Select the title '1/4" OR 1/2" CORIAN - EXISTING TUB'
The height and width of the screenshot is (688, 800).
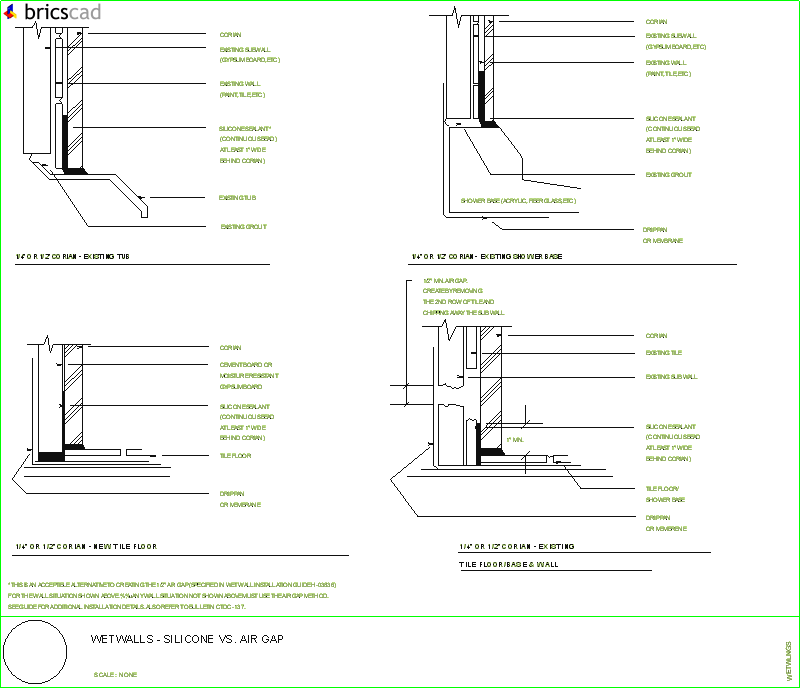click(x=72, y=256)
